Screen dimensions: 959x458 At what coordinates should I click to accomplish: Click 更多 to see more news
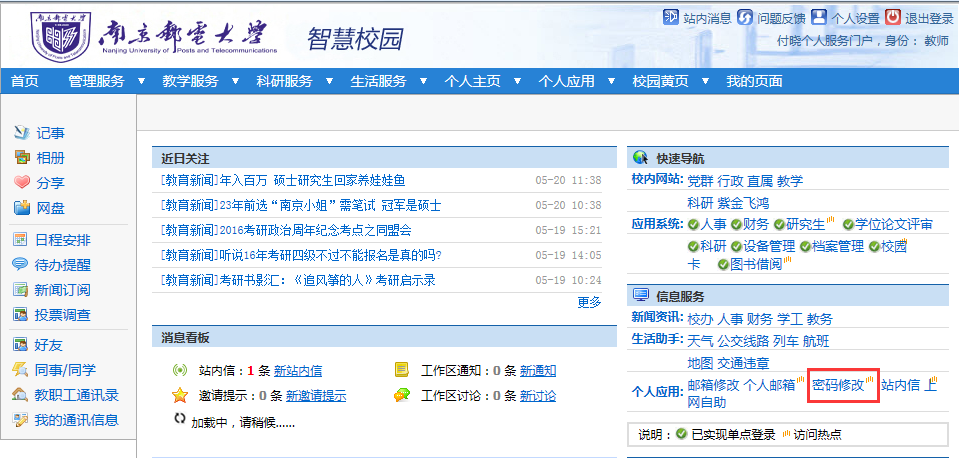[589, 302]
